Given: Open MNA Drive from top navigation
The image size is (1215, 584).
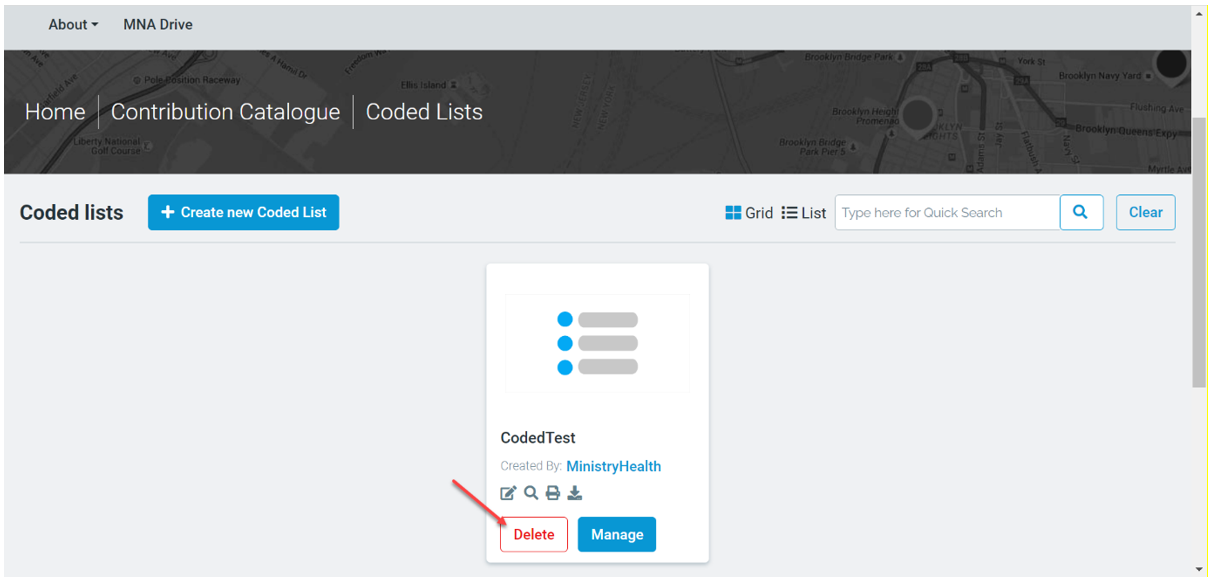Looking at the screenshot, I should [158, 24].
